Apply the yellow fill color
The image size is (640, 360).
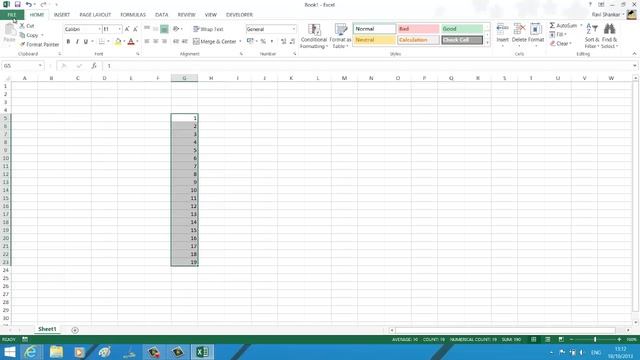[118, 41]
